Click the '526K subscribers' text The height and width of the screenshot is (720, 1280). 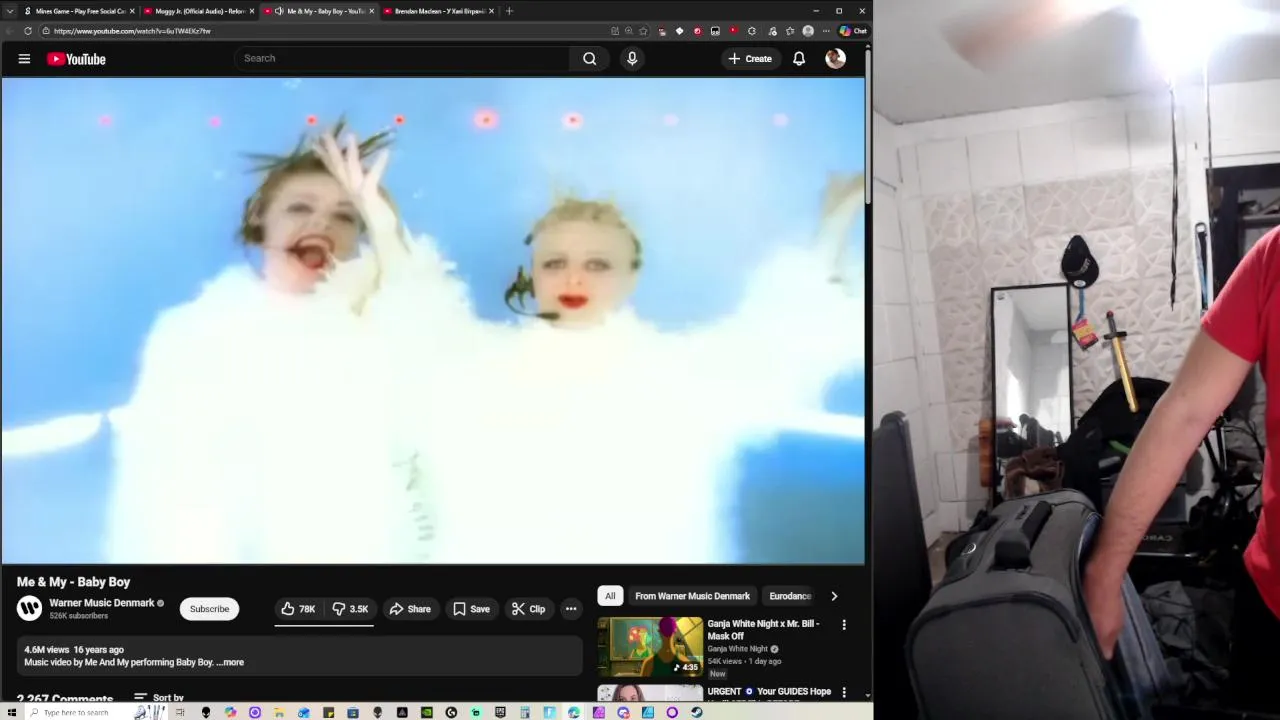click(78, 616)
